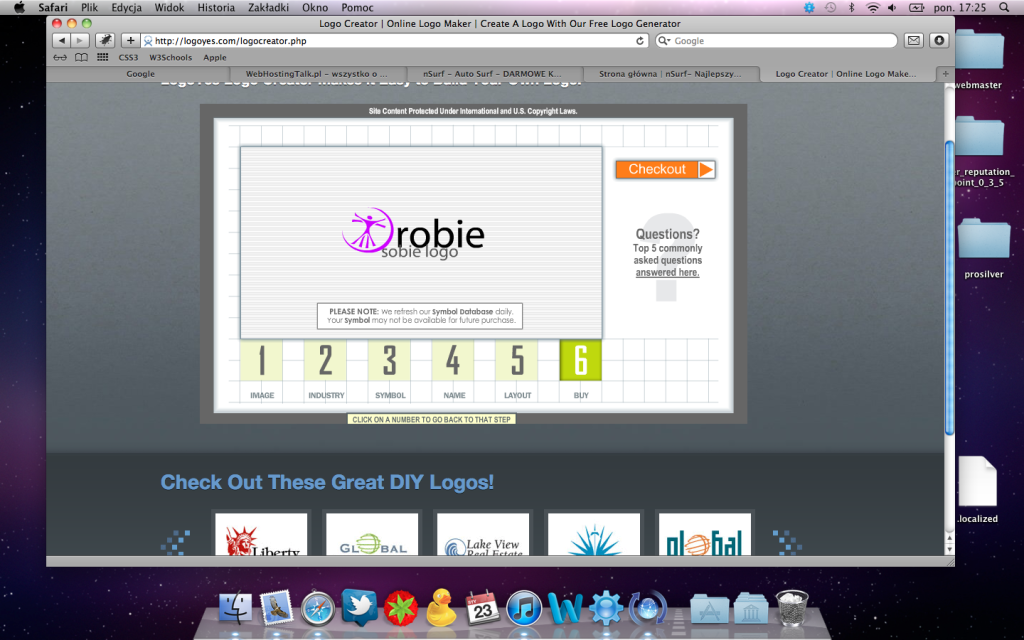Click the CSS3 bookmark

[x=129, y=57]
